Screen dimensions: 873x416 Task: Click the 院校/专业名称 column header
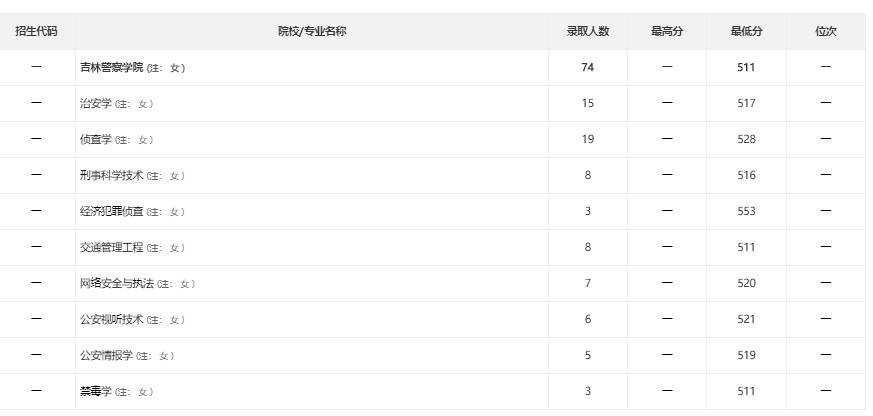(312, 32)
